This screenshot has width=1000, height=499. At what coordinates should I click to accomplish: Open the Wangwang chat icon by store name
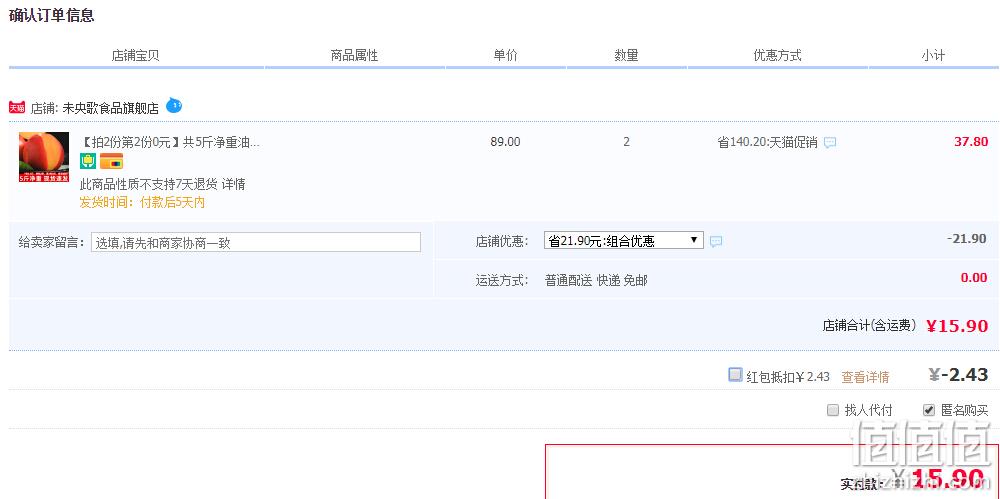[x=174, y=105]
